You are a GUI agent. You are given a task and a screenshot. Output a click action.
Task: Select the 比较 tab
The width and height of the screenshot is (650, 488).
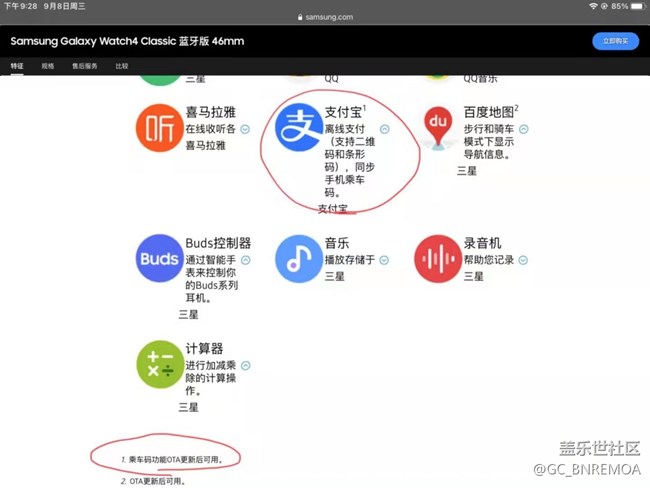tap(121, 66)
